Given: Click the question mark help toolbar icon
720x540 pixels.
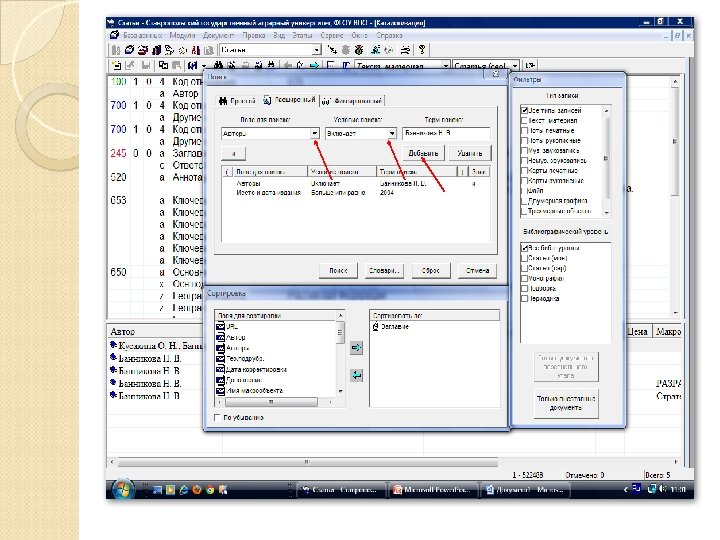Looking at the screenshot, I should coord(422,50).
